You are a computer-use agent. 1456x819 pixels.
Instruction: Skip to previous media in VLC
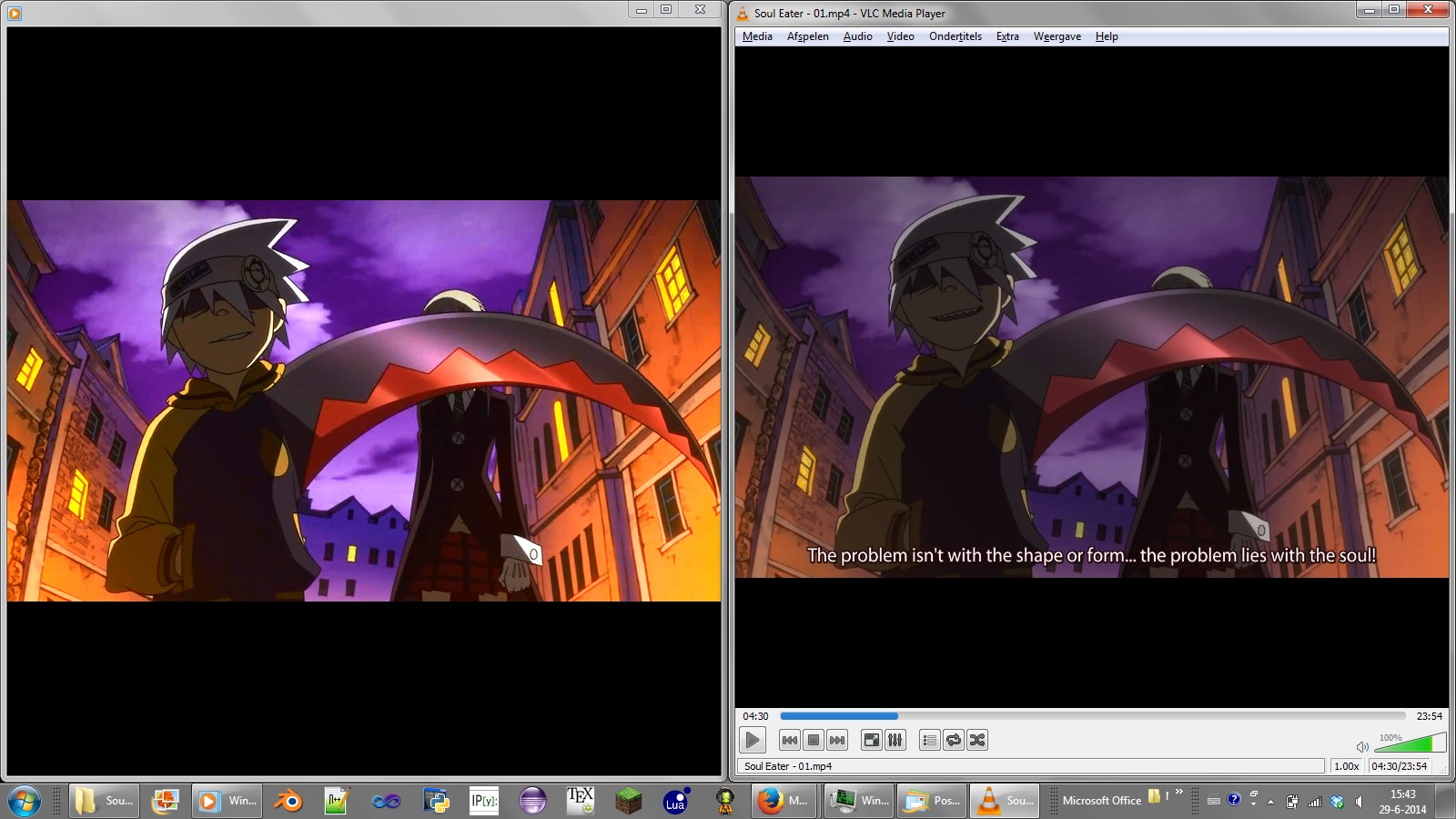(x=790, y=740)
